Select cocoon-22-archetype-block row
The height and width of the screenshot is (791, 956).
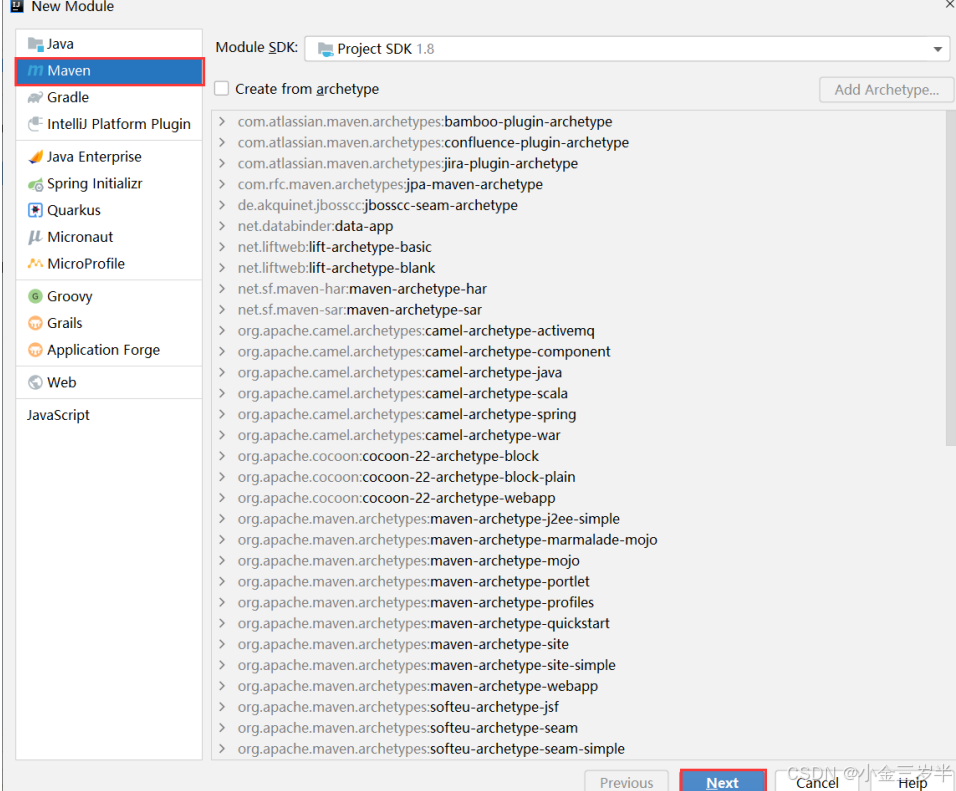[x=579, y=456]
